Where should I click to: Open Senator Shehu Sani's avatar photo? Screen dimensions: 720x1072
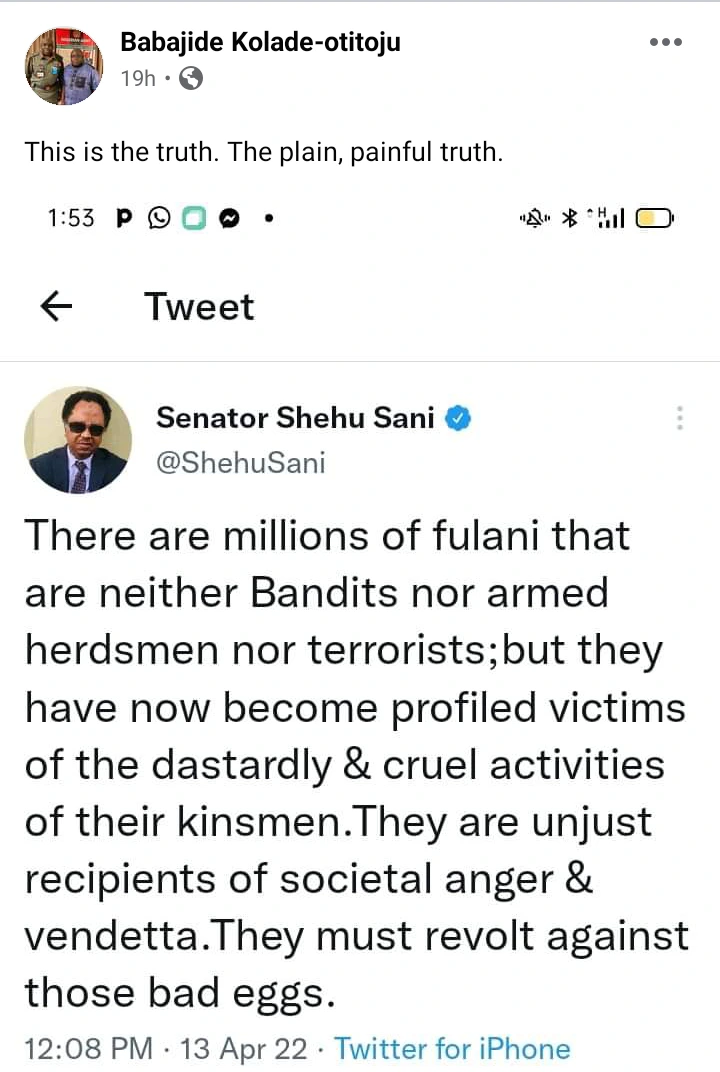78,440
